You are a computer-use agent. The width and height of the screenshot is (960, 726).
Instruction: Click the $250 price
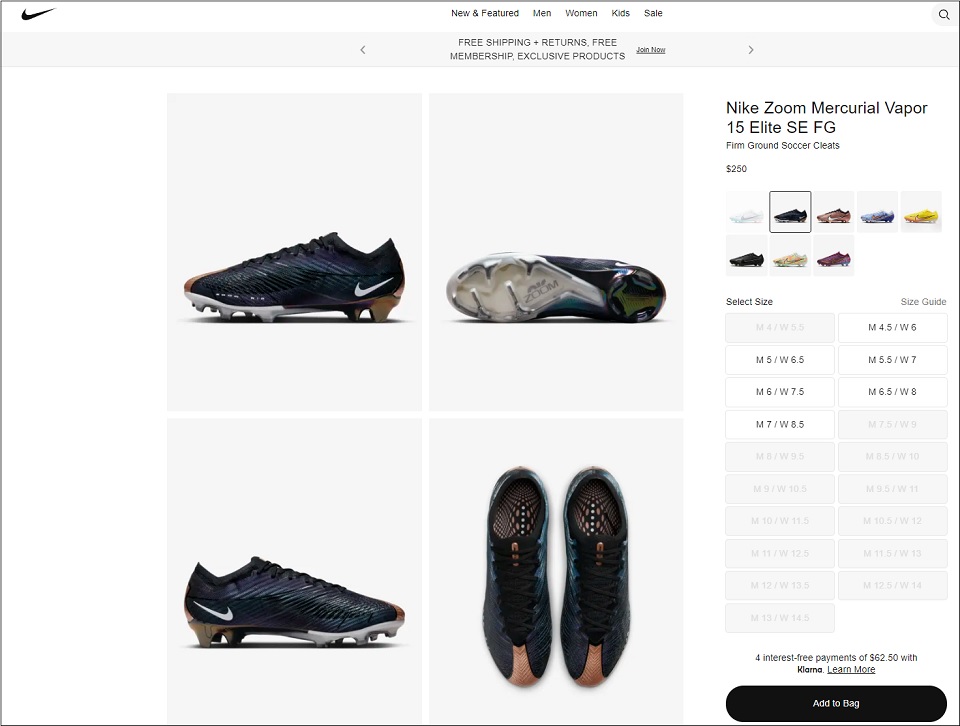[x=737, y=168]
